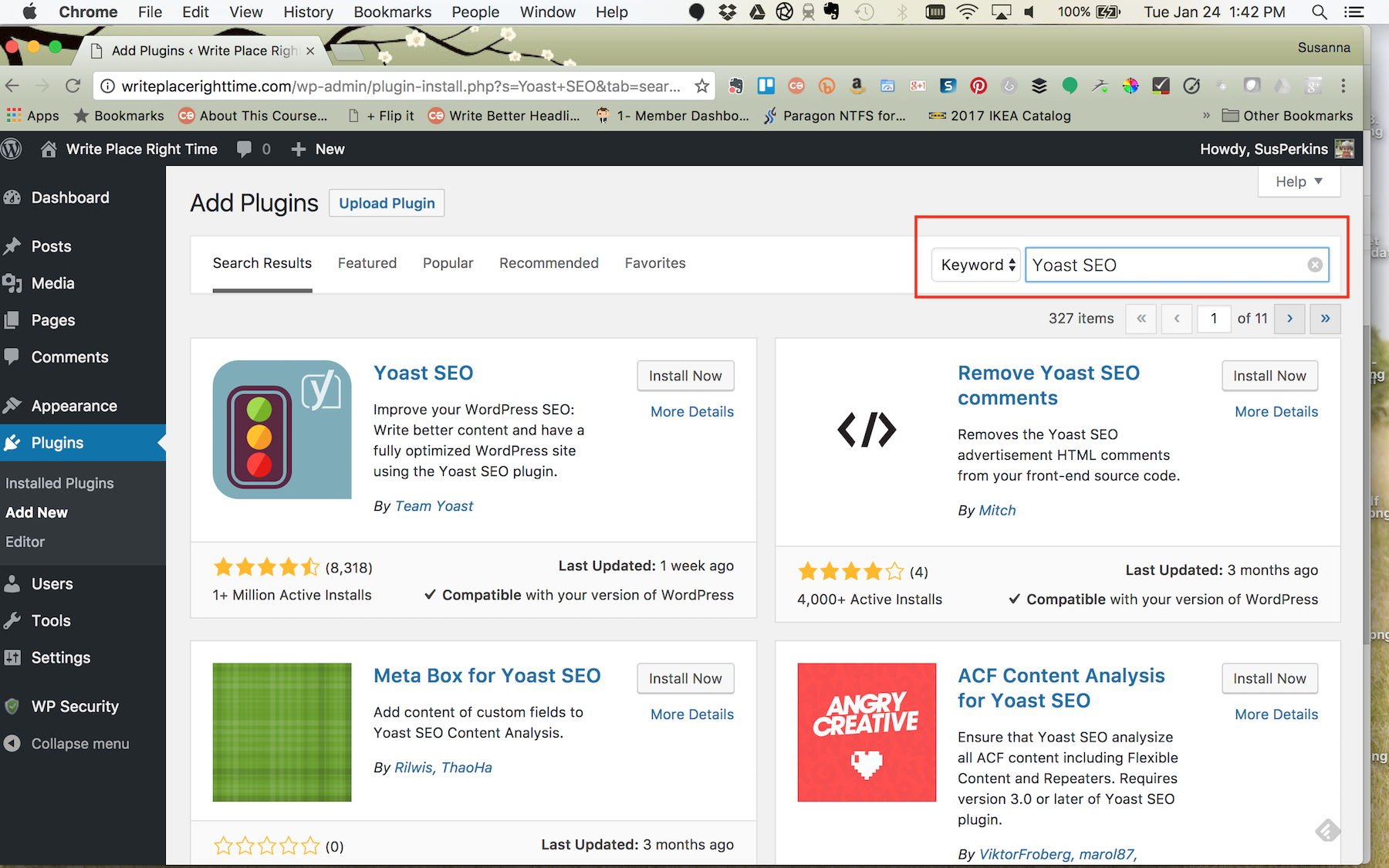Screen dimensions: 1389x868
Task: Click the Wi-Fi status icon
Action: point(967,12)
